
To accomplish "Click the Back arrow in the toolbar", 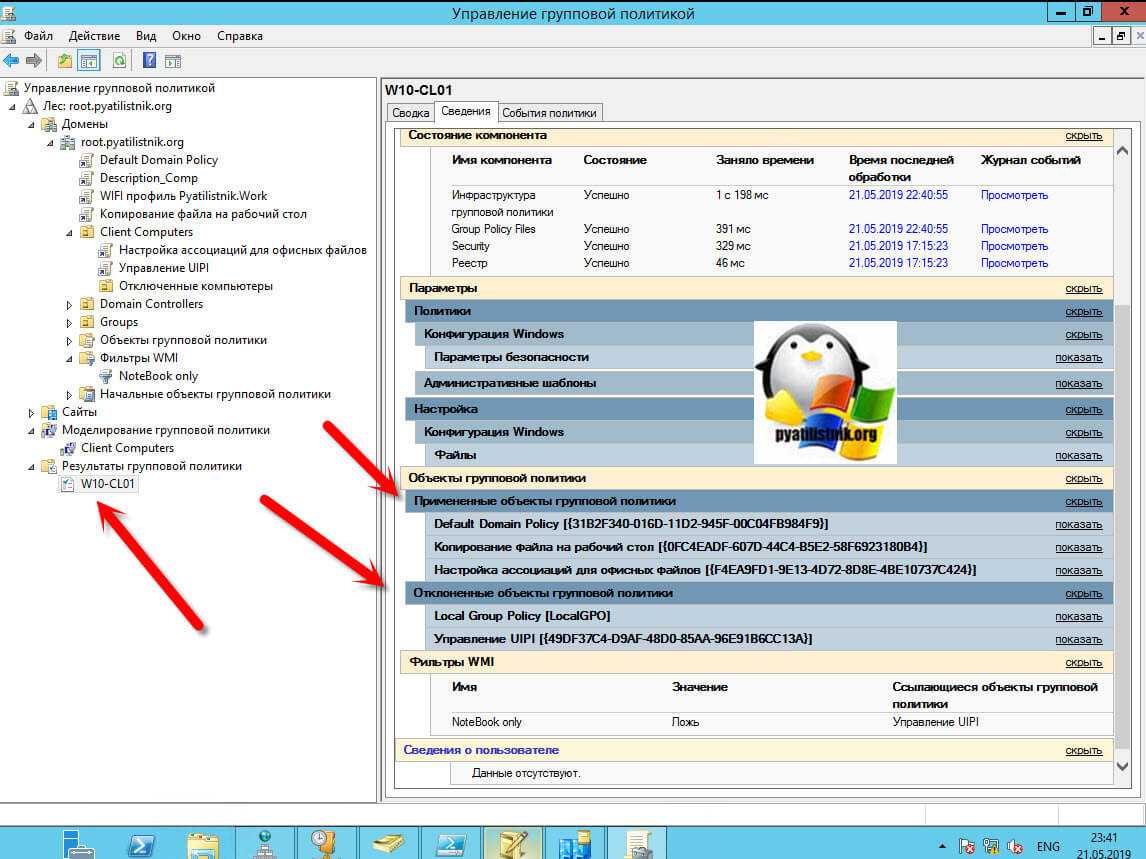I will (12, 61).
